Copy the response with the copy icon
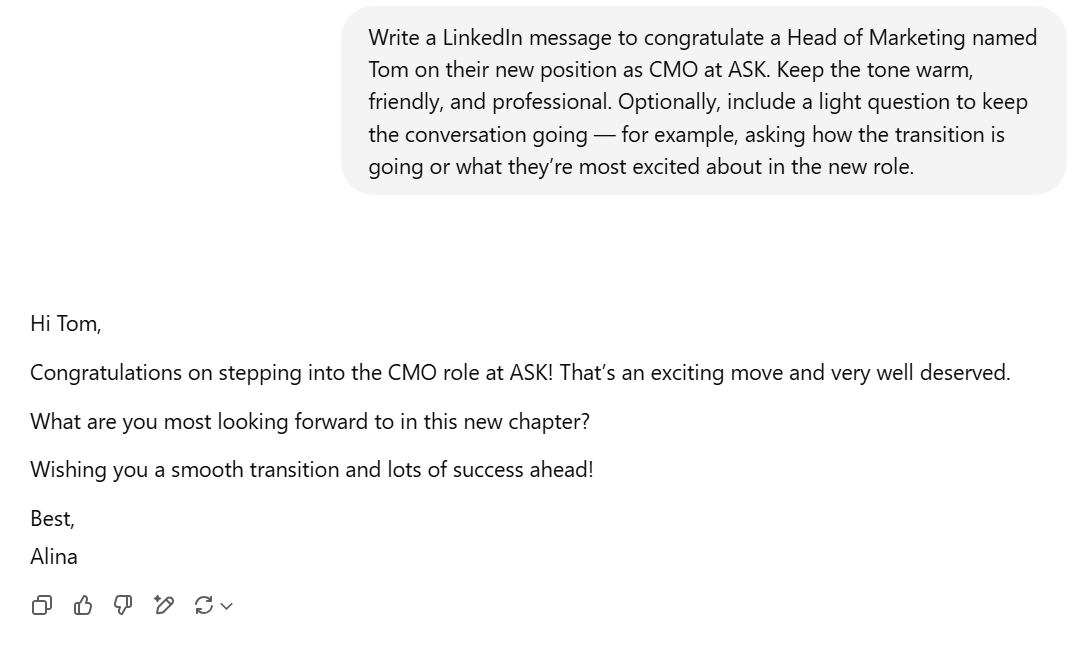1089x671 pixels. tap(42, 606)
